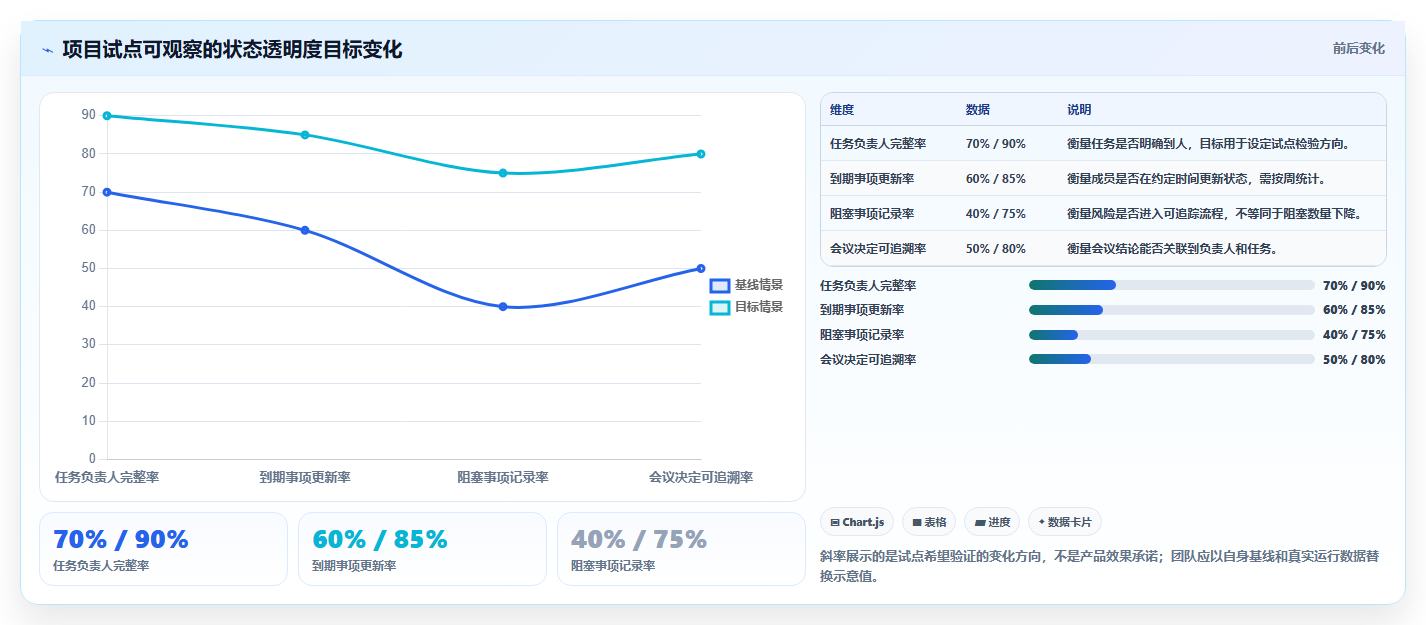Click the lightning icon beside the title
The image size is (1426, 625).
47,50
